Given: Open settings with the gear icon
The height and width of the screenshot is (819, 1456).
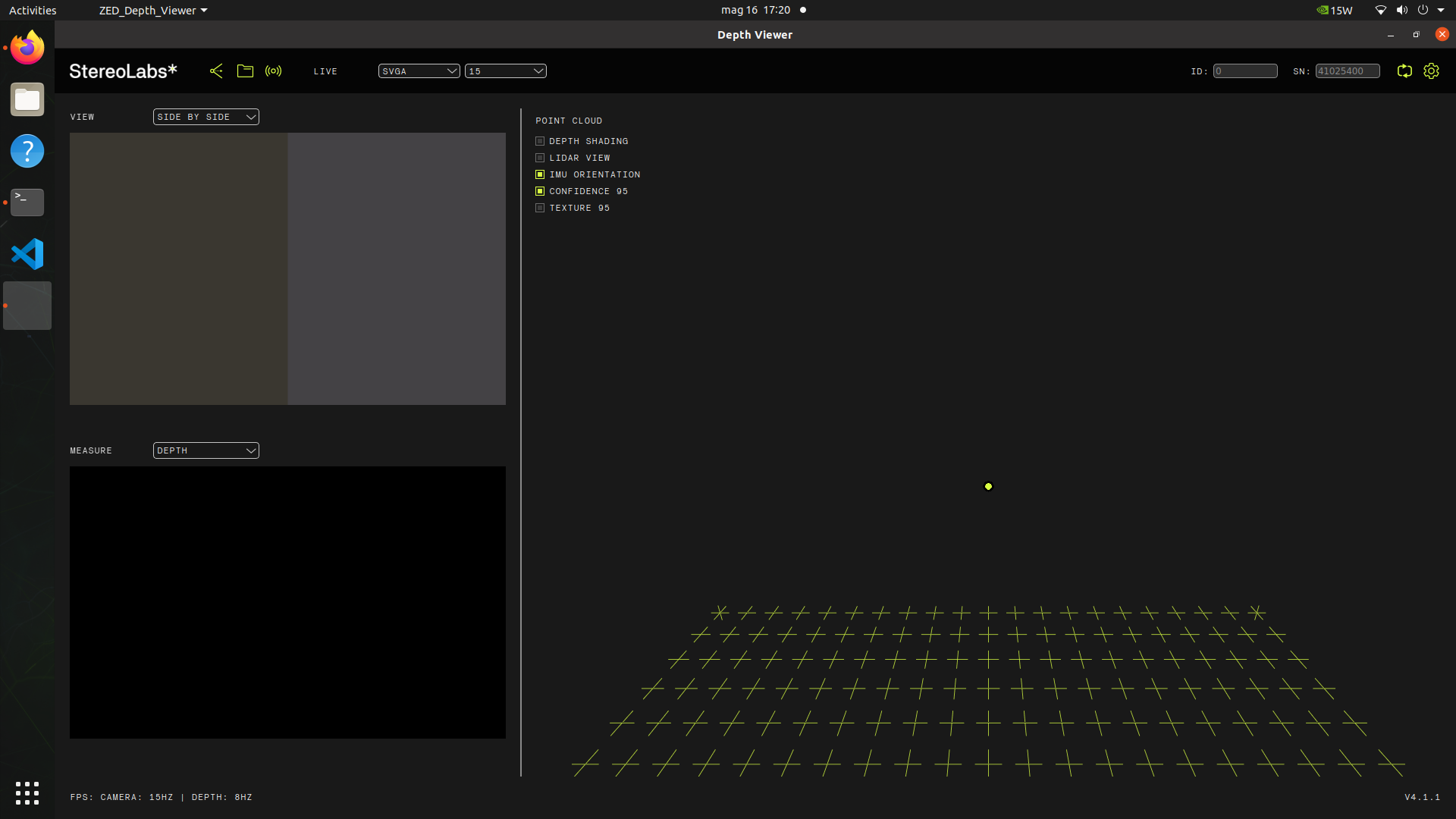Looking at the screenshot, I should (1432, 71).
